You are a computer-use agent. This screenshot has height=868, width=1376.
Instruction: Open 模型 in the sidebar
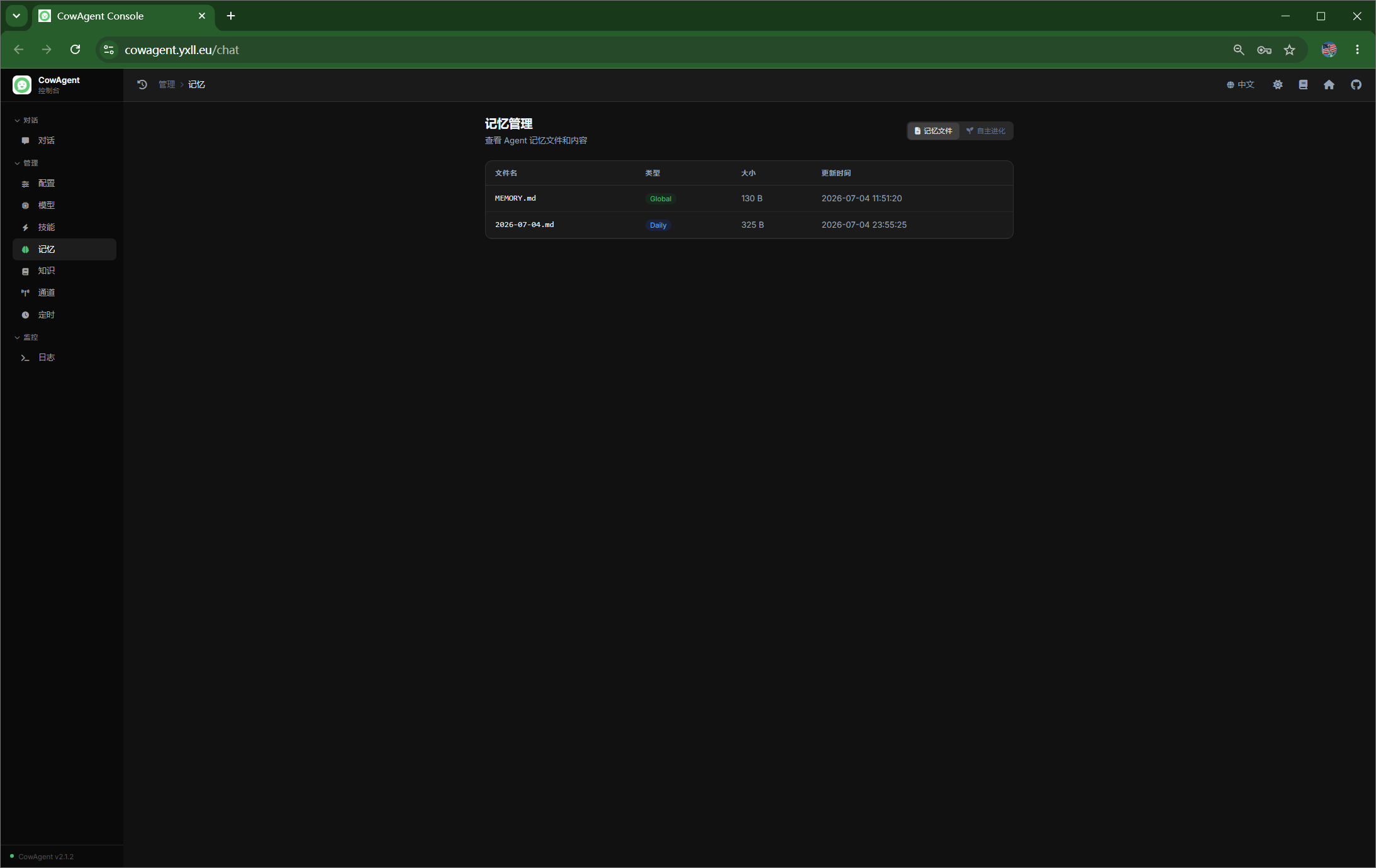point(64,205)
